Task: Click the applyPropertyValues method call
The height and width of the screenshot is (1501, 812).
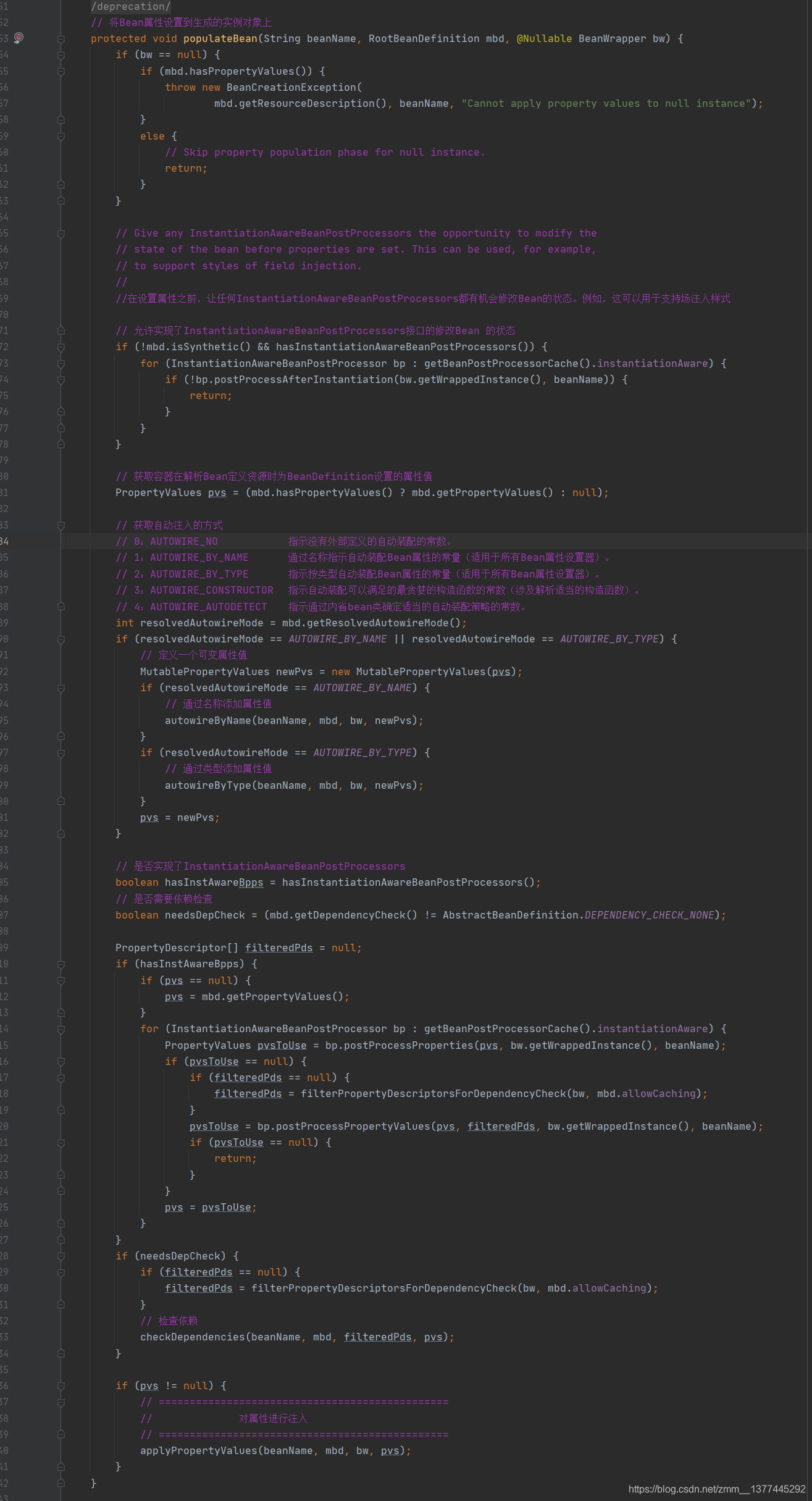Action: tap(198, 1450)
